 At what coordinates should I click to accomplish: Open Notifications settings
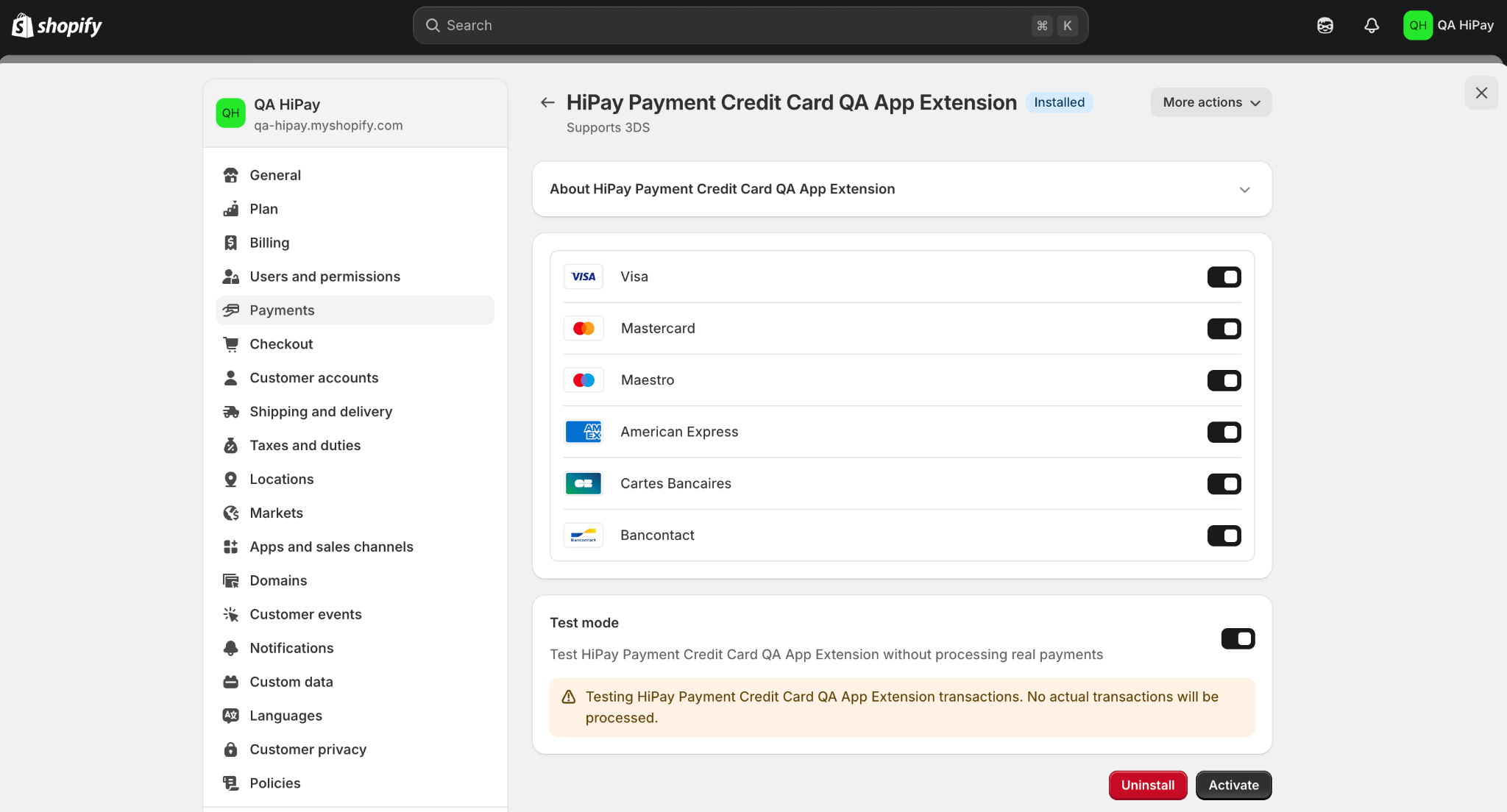click(355, 648)
